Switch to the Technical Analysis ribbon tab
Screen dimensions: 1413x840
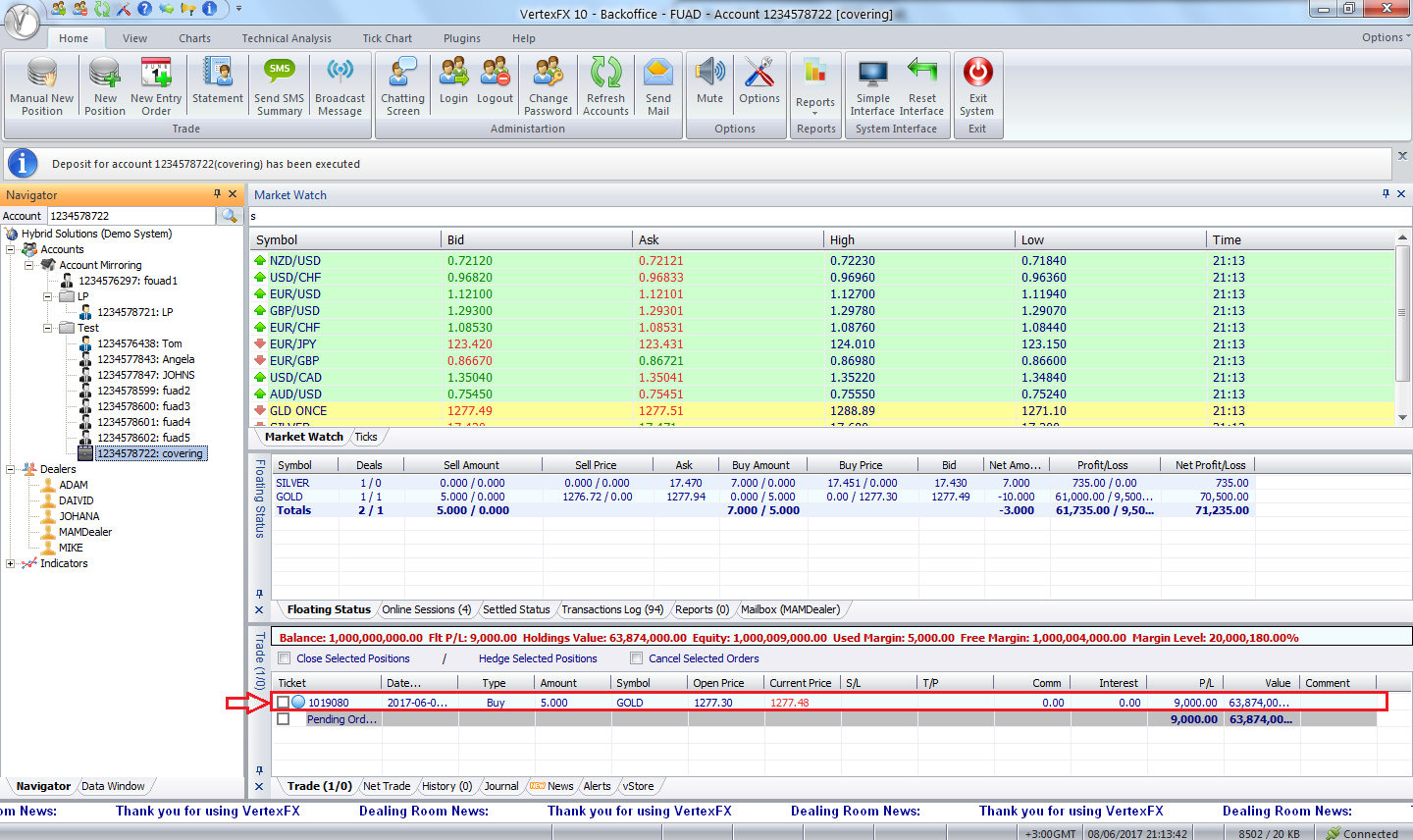tap(286, 38)
